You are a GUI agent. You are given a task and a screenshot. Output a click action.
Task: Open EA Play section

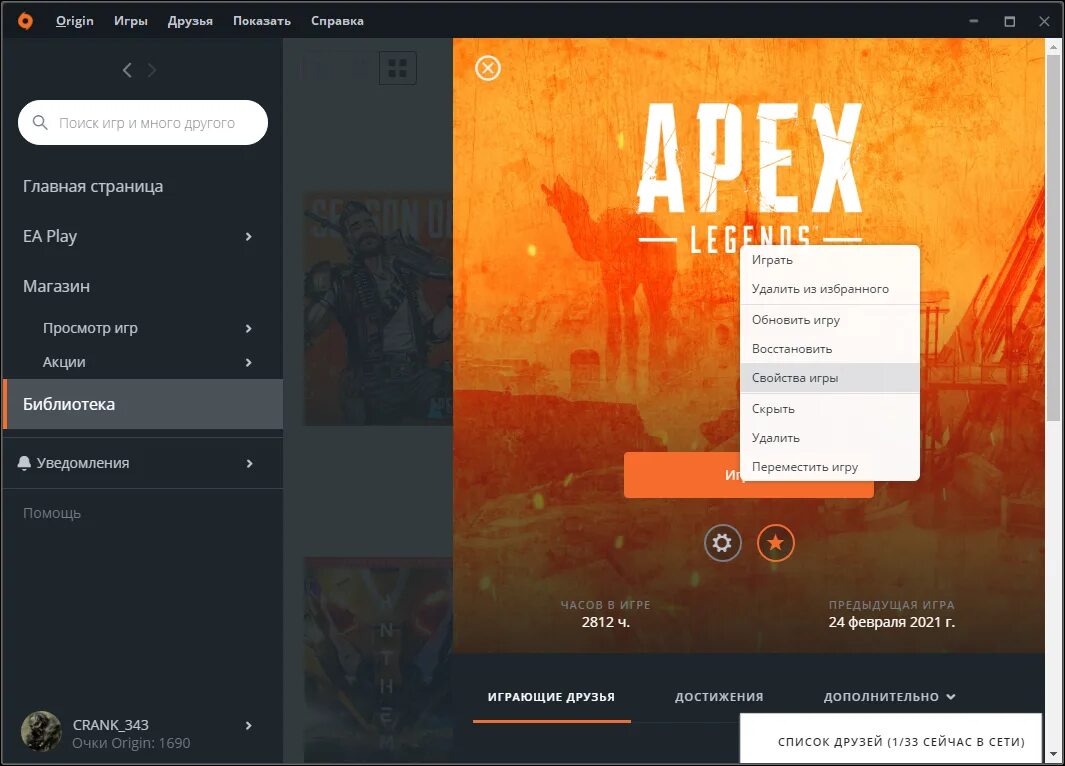coord(50,236)
